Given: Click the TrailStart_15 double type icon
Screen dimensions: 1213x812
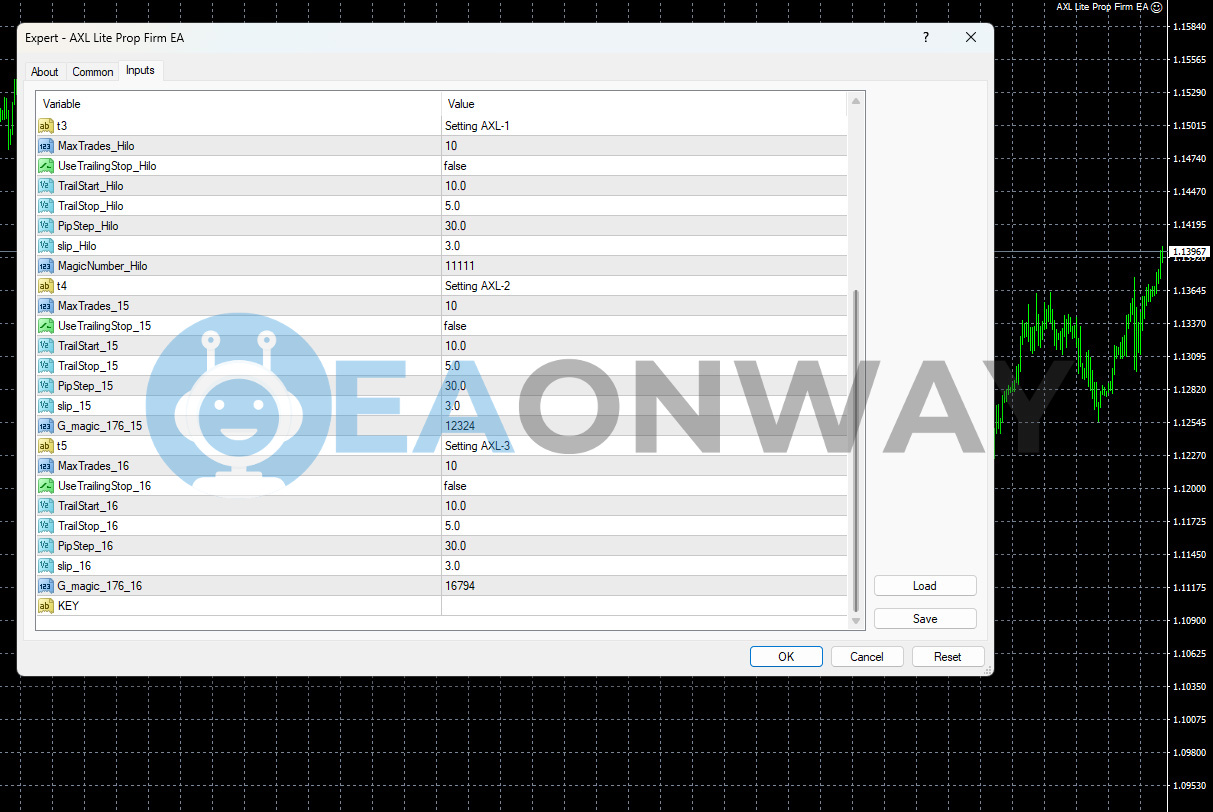Looking at the screenshot, I should [45, 346].
